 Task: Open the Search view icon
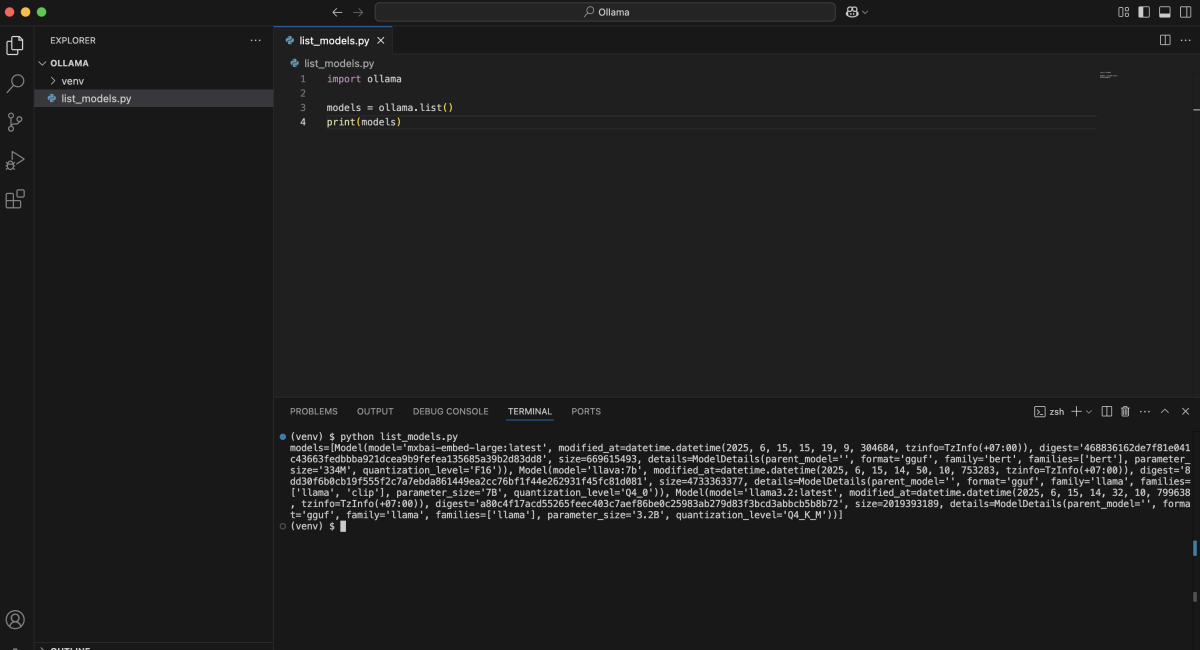15,84
